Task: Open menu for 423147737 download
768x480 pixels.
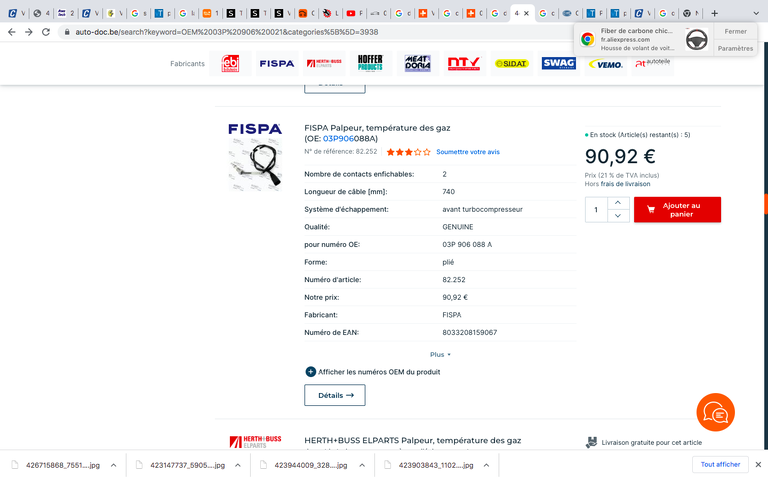Action: [x=238, y=465]
